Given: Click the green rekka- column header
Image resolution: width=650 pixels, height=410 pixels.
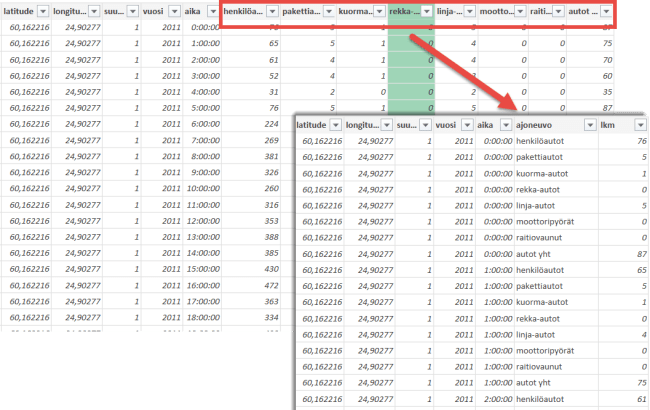Looking at the screenshot, I should click(x=404, y=11).
